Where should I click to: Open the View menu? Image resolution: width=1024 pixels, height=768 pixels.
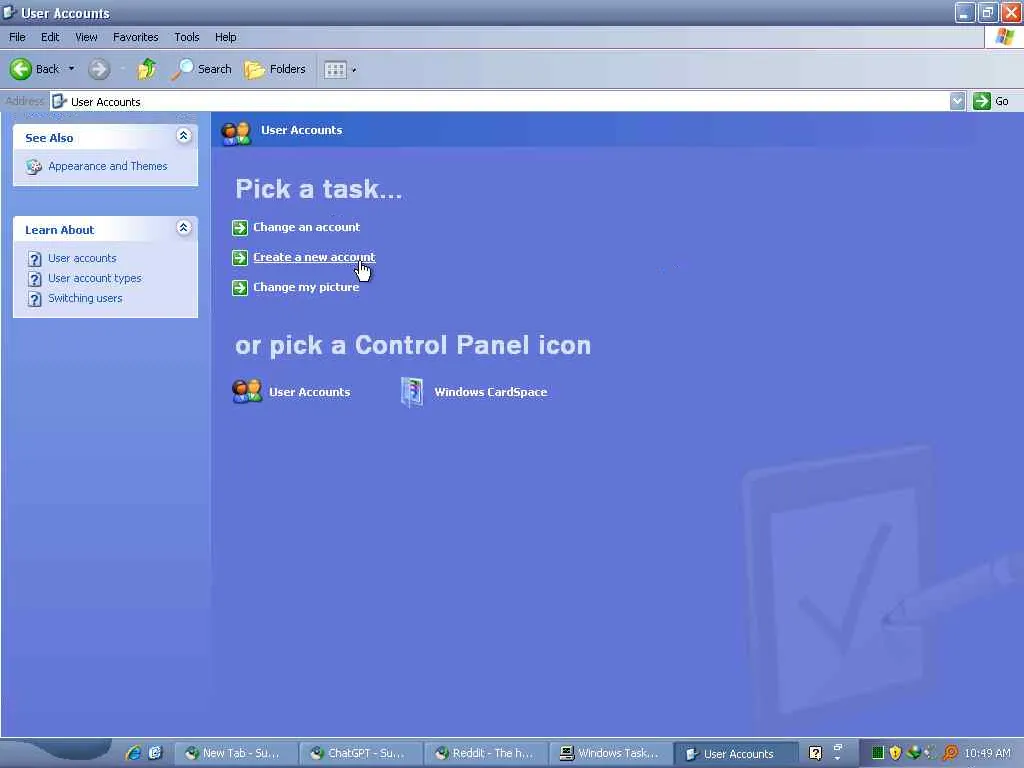(x=86, y=37)
